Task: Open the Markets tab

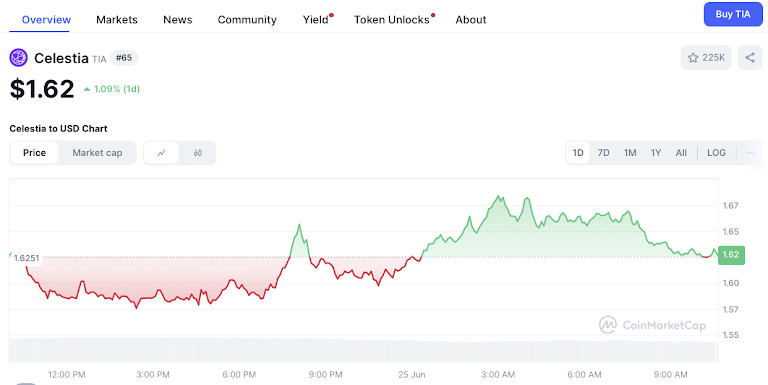Action: click(117, 20)
